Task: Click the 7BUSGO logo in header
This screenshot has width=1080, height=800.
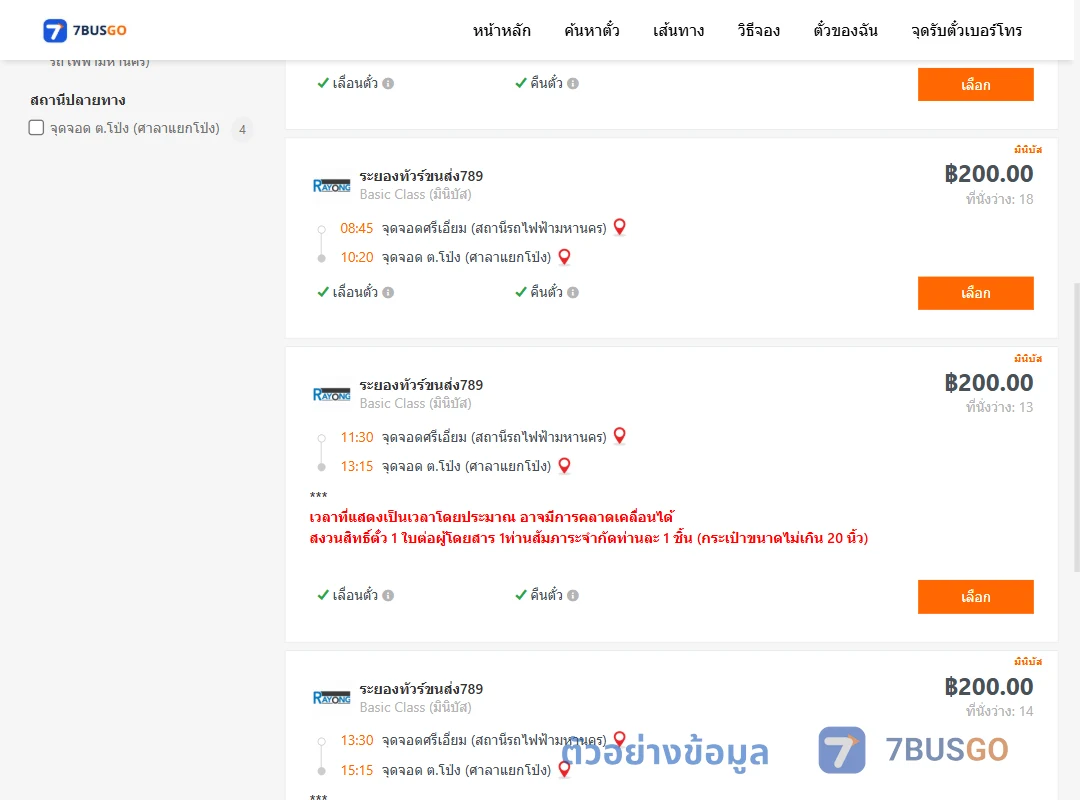Action: (x=85, y=30)
